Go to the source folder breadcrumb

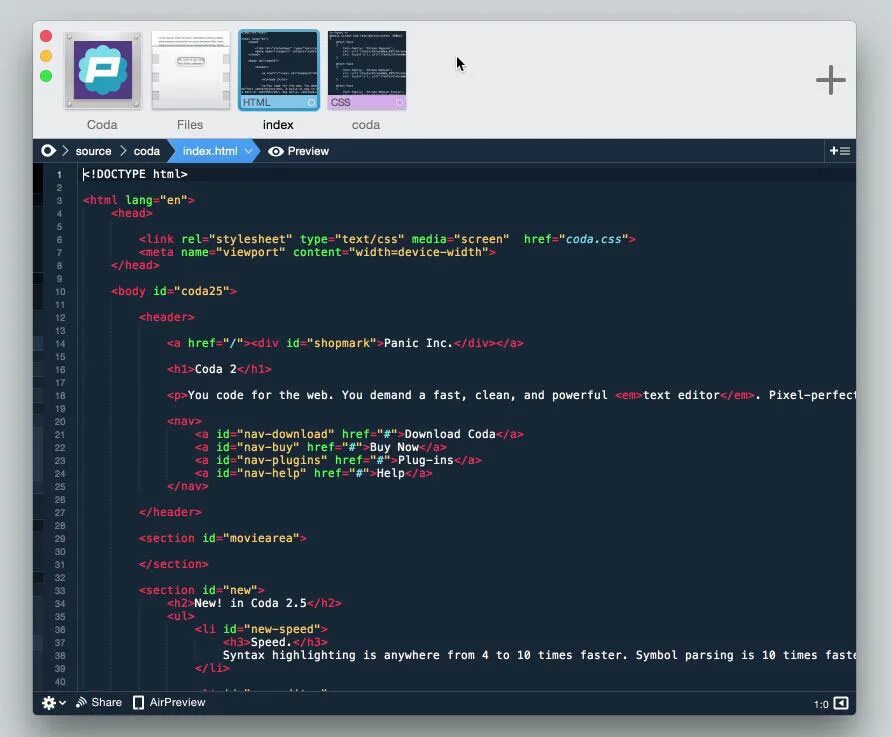pos(93,151)
